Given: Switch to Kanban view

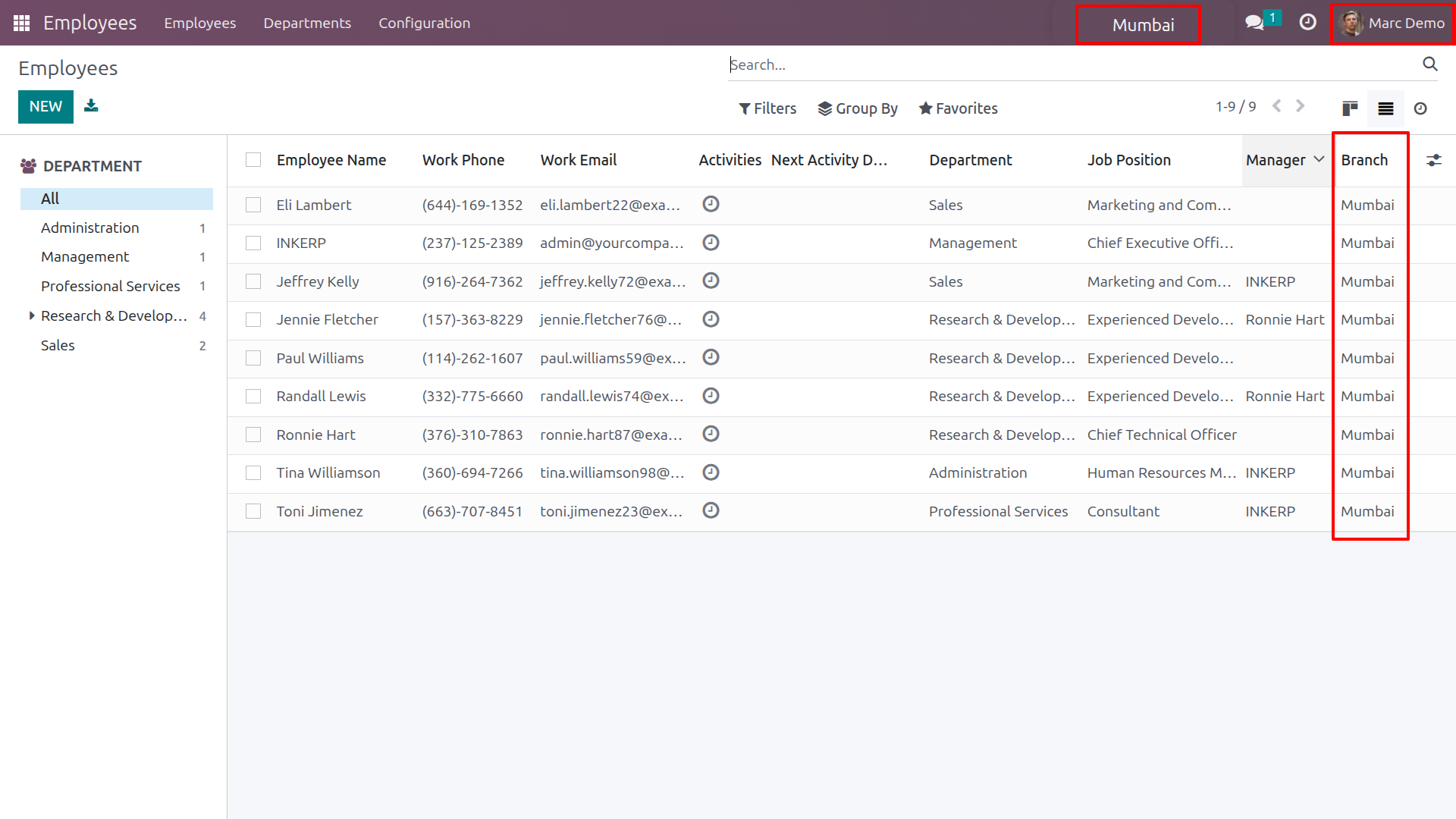Looking at the screenshot, I should (1350, 108).
